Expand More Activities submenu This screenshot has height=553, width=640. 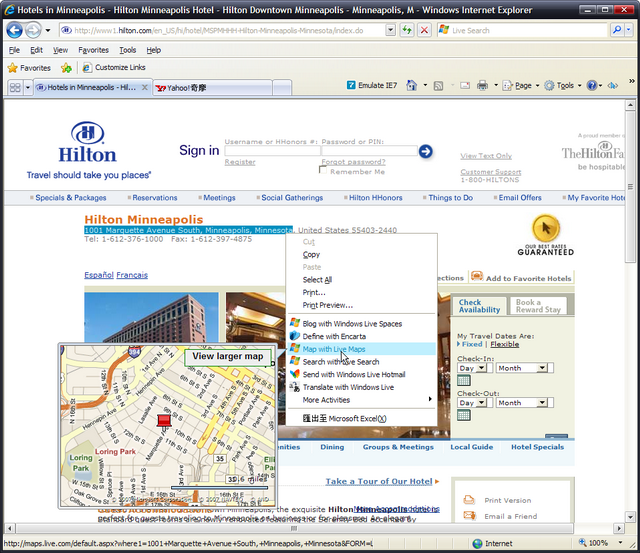[362, 400]
